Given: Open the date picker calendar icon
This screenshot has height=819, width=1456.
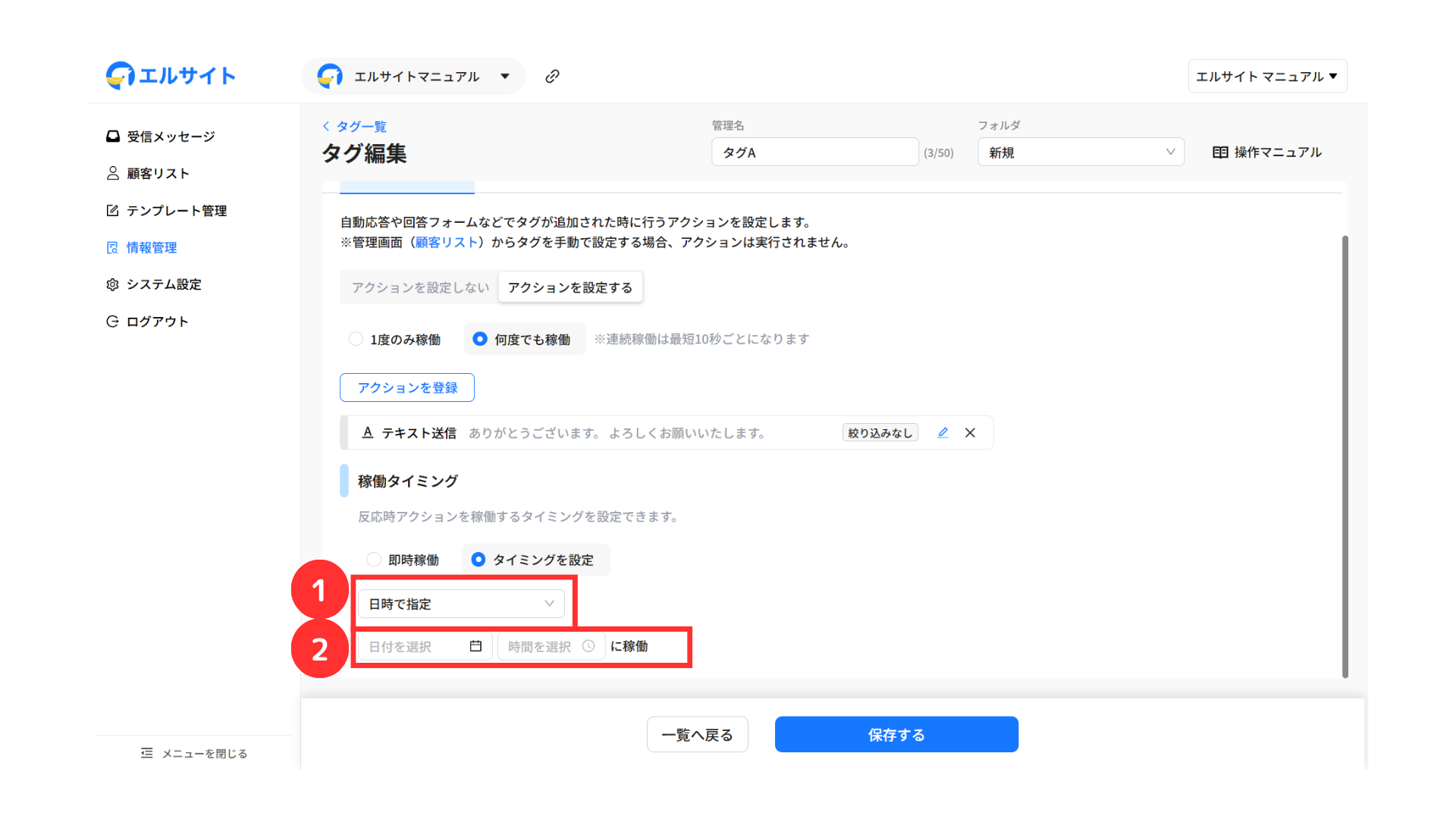Looking at the screenshot, I should (x=475, y=646).
